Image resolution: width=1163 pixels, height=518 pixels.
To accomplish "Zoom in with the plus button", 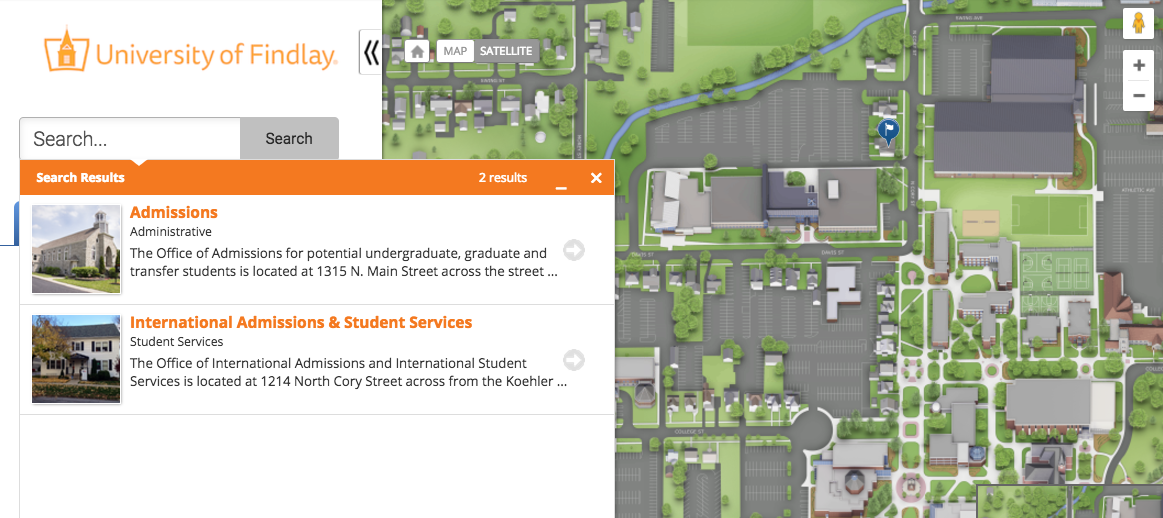I will coord(1139,66).
